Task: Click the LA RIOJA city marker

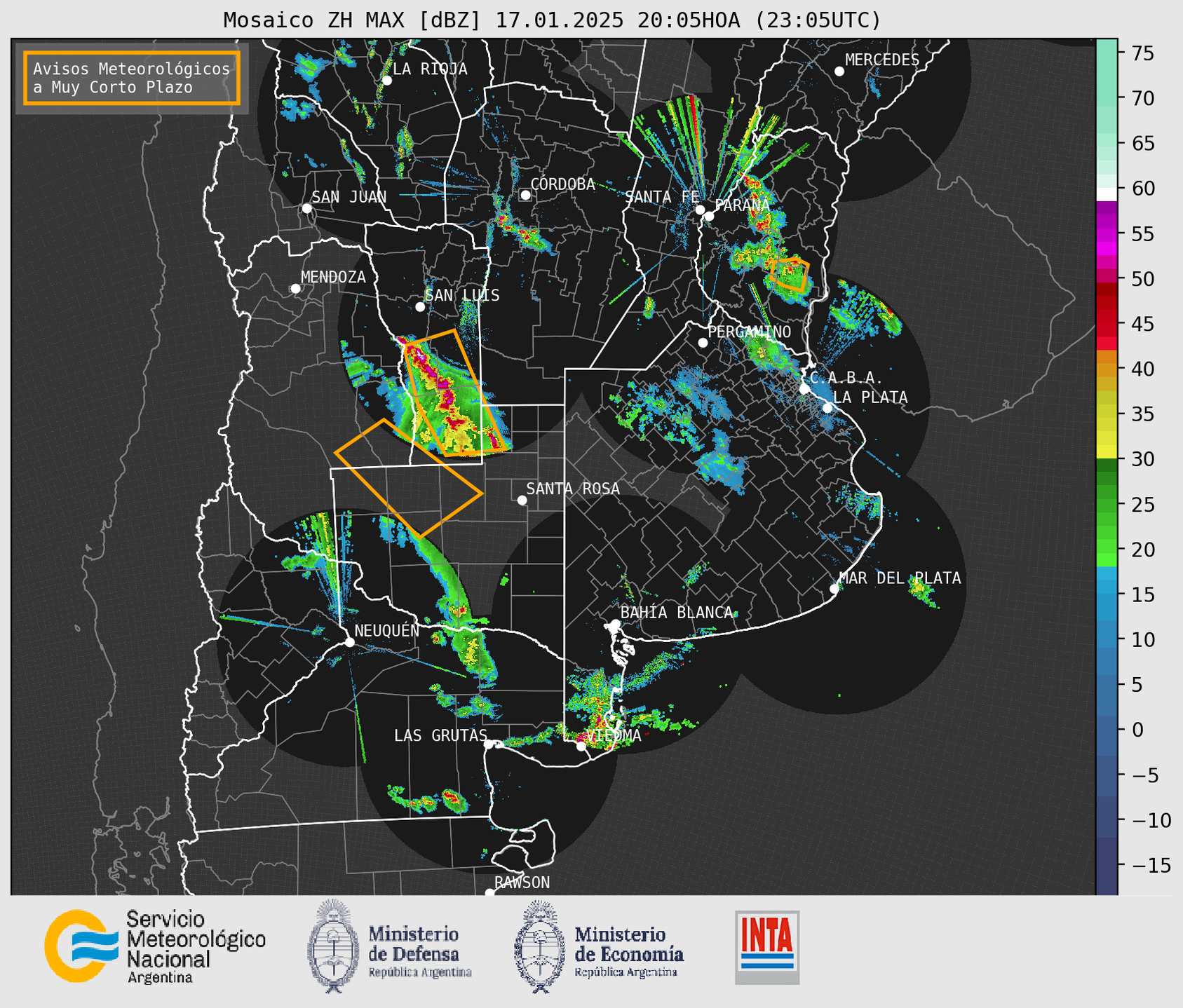Action: pyautogui.click(x=386, y=81)
